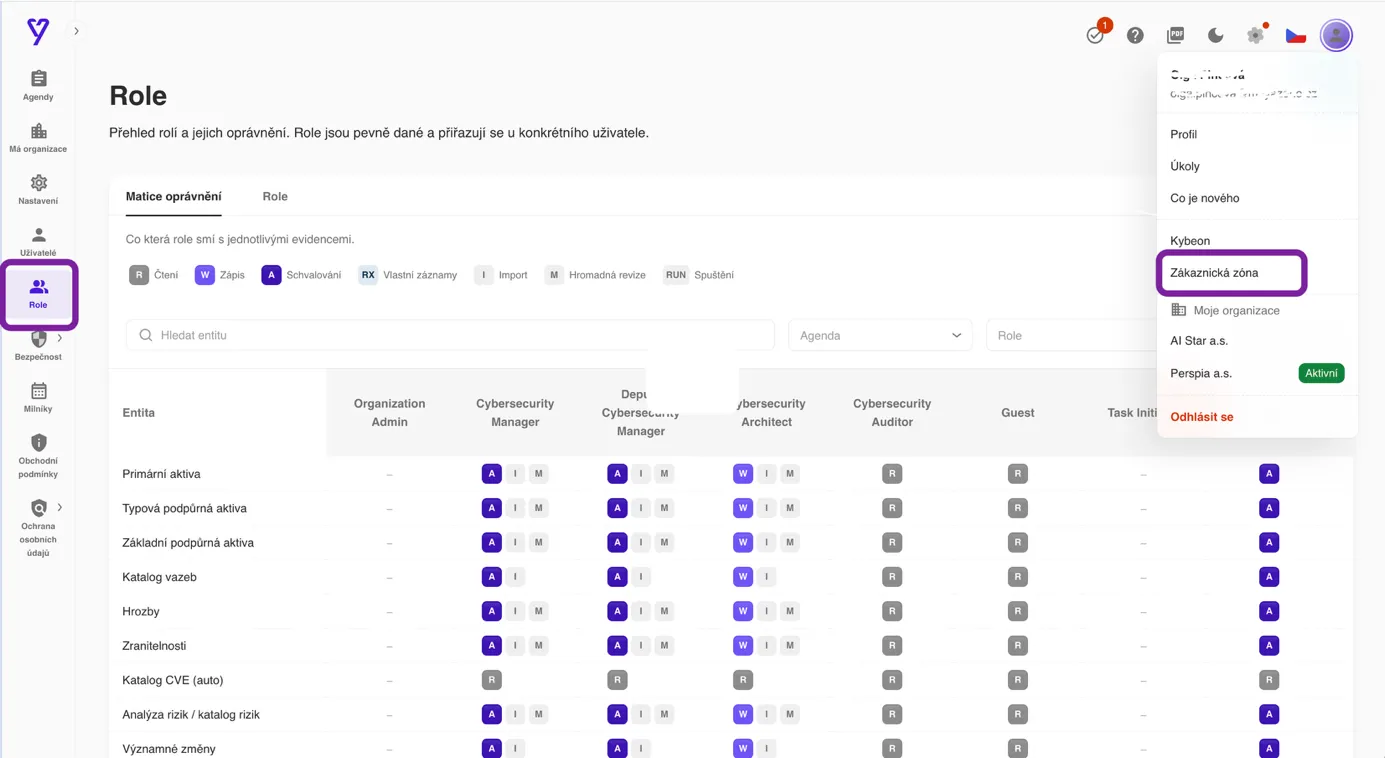Switch to the Role tab
Viewport: 1385px width, 758px height.
(275, 197)
